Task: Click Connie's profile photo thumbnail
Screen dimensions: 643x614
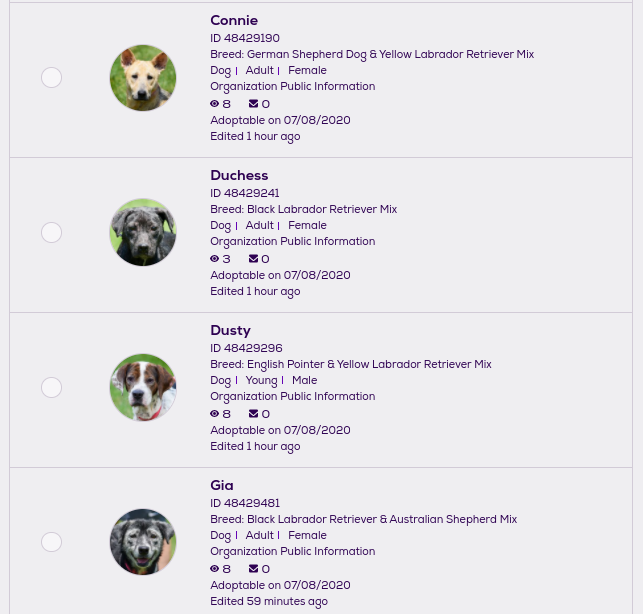Action: [x=143, y=78]
